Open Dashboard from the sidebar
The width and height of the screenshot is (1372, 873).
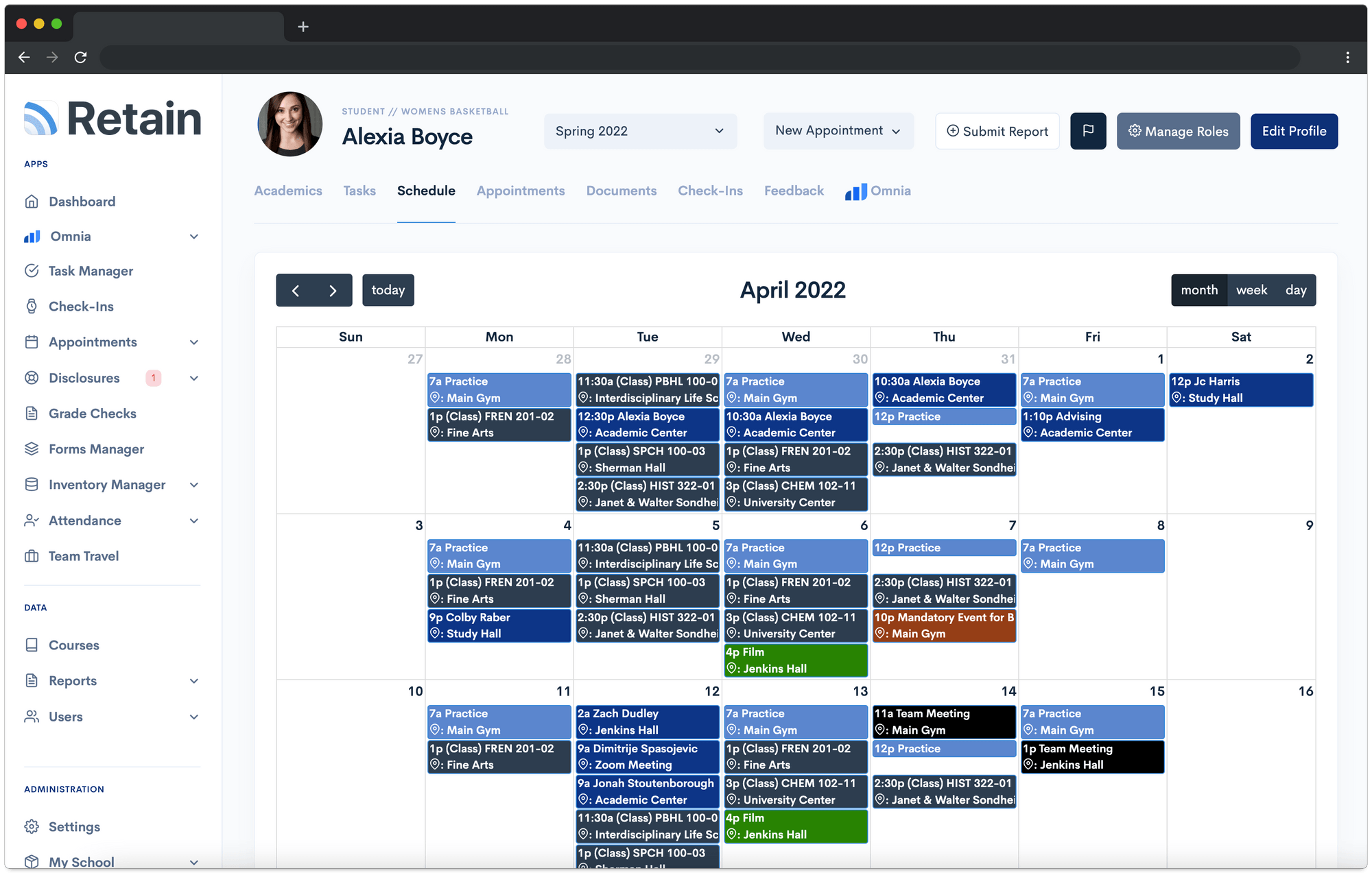[82, 201]
